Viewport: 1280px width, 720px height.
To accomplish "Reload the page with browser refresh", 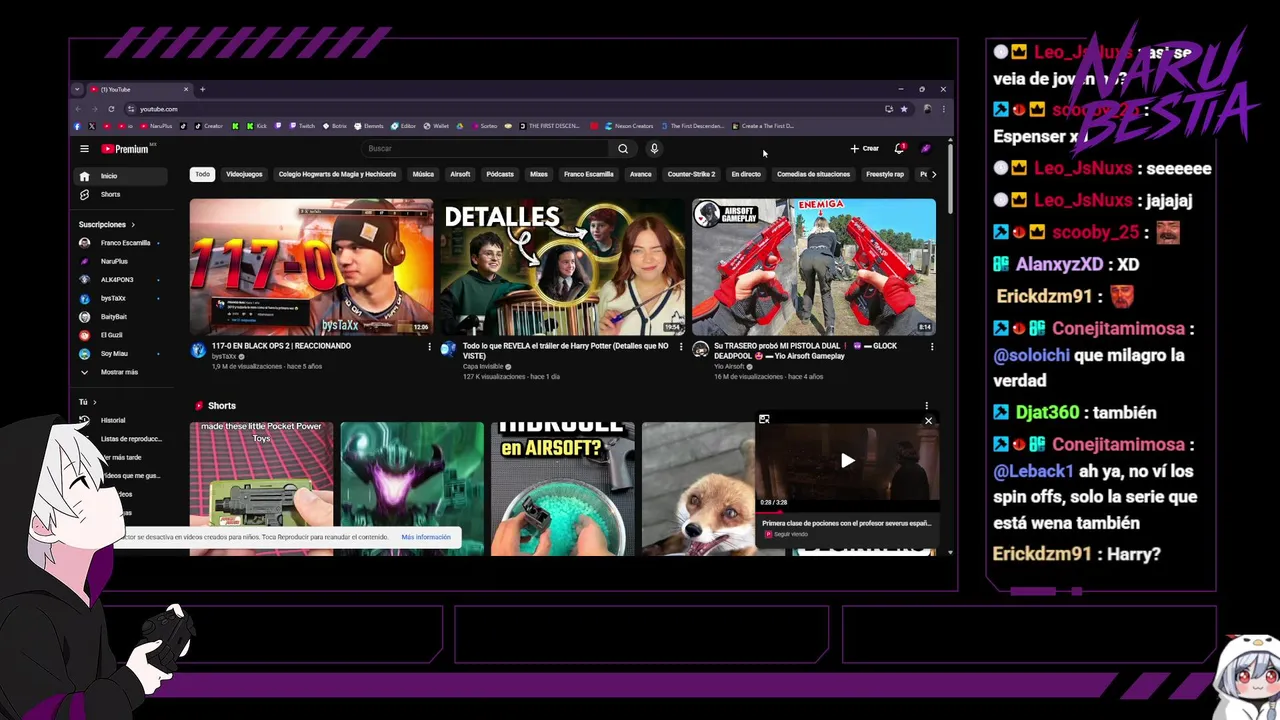I will 111,109.
